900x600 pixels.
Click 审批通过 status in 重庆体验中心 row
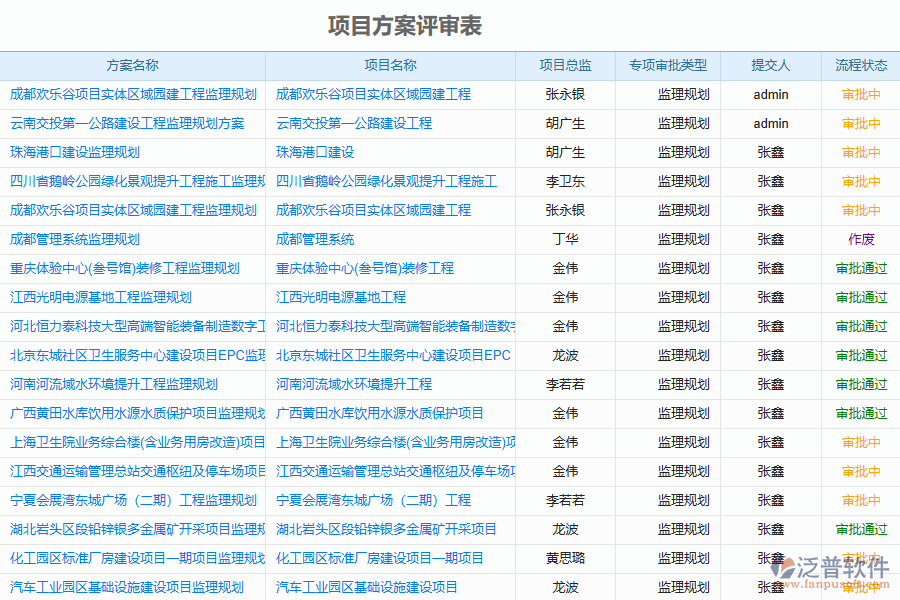pos(861,268)
